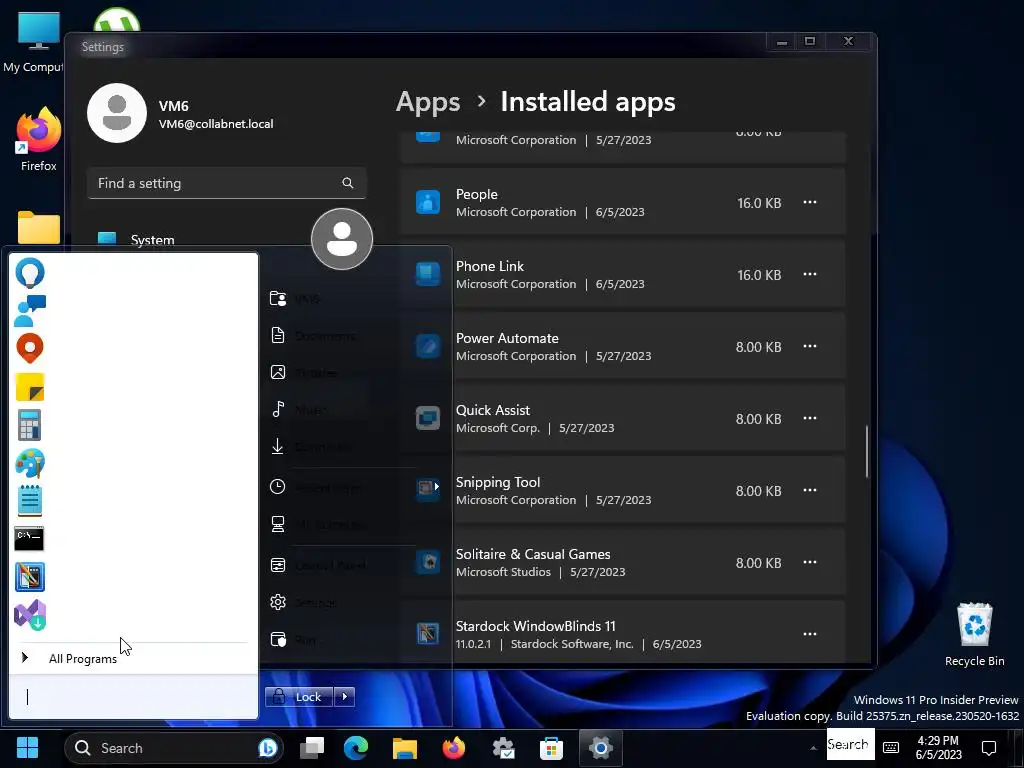This screenshot has height=768, width=1024.
Task: Open more options for Phone Link
Action: click(x=810, y=274)
